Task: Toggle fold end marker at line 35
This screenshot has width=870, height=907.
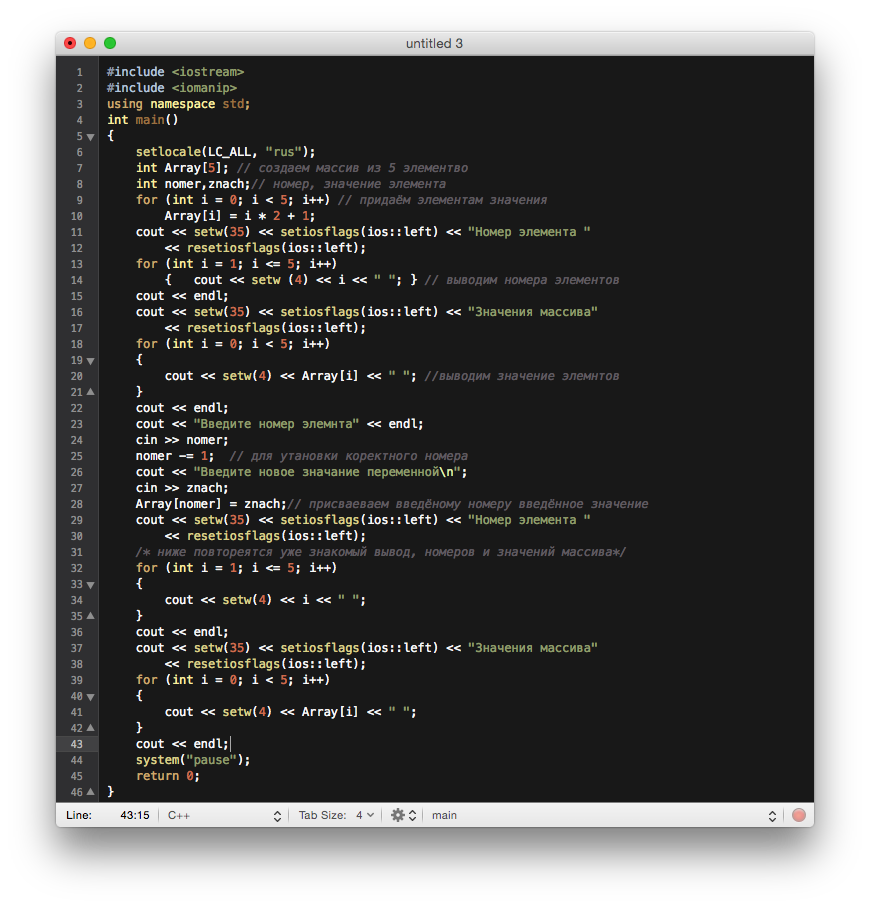Action: (90, 616)
